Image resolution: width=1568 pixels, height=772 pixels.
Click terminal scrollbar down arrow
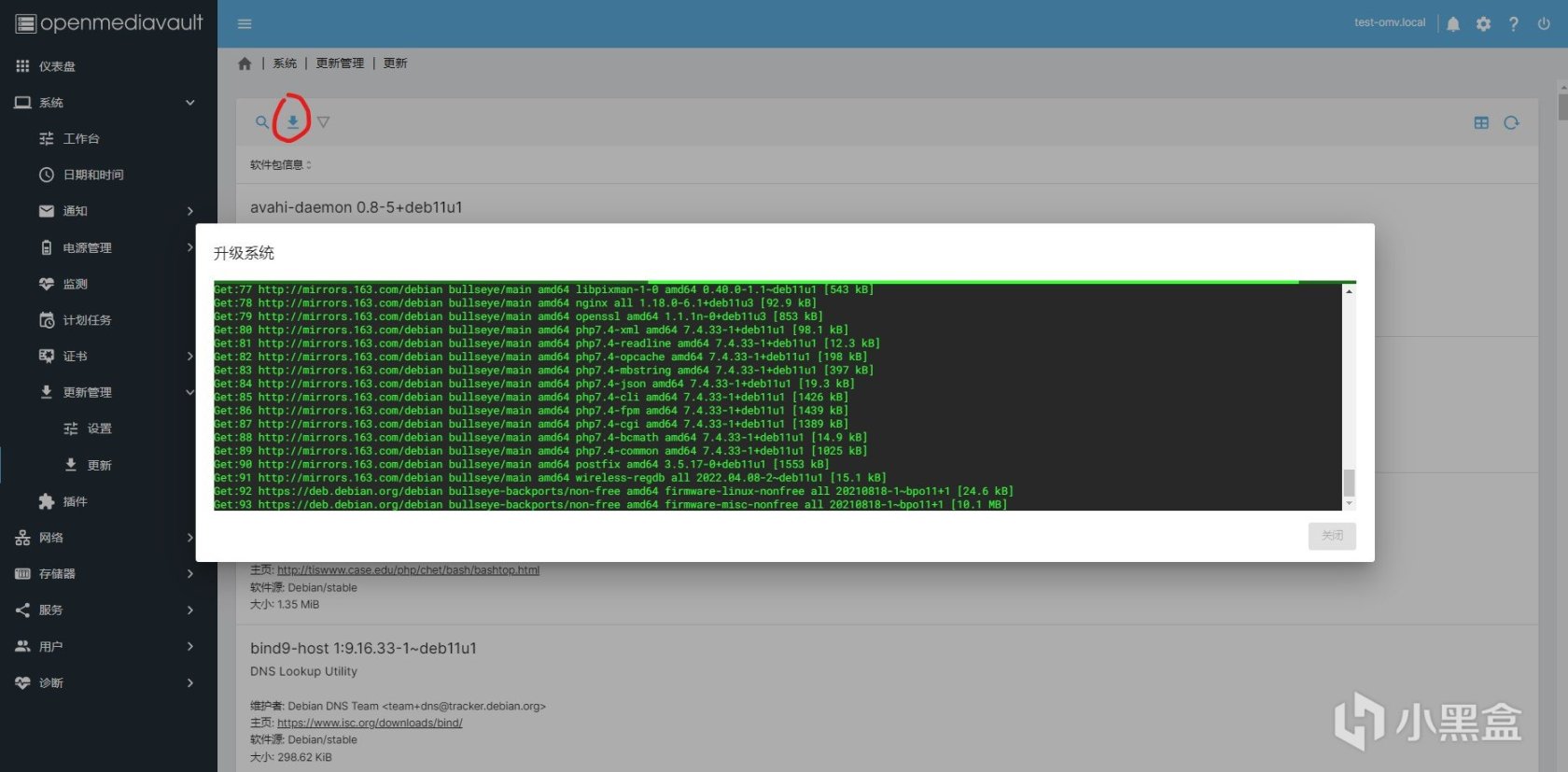coord(1349,504)
